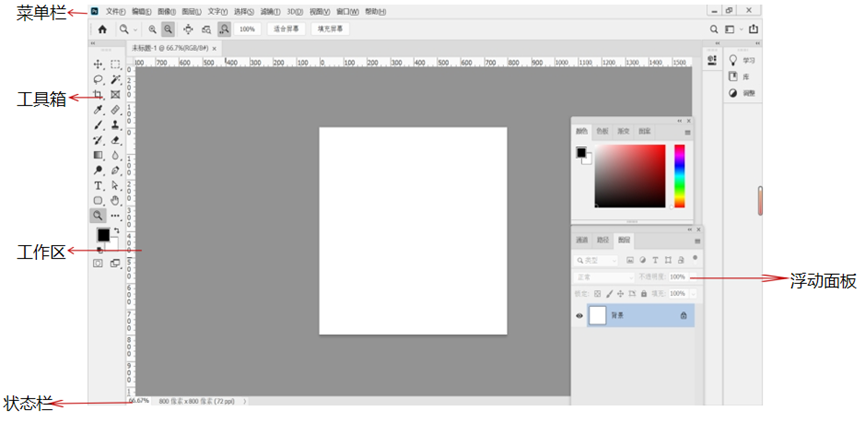
Task: Switch to the 路径 paths tab
Action: (x=603, y=240)
